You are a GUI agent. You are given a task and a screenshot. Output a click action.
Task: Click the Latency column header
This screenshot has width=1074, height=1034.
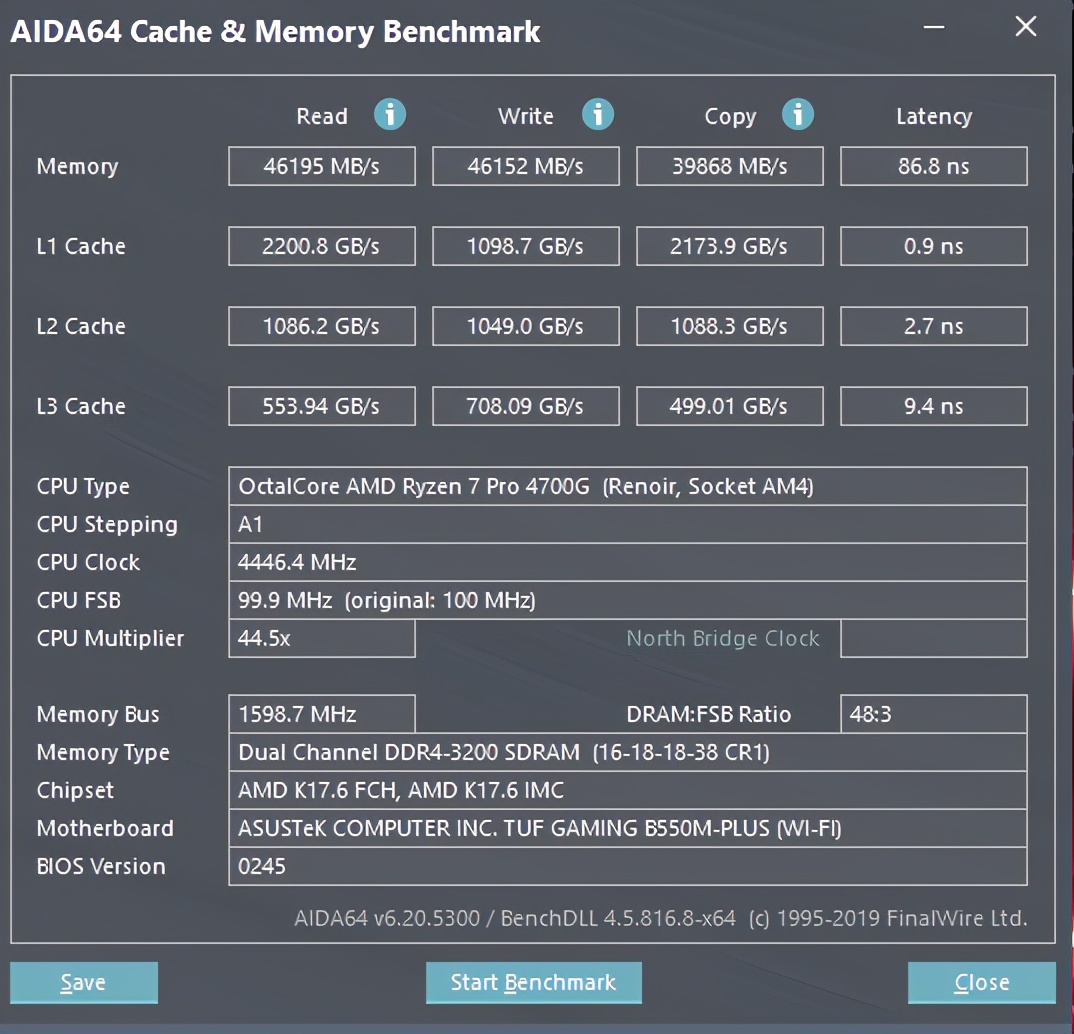tap(934, 117)
